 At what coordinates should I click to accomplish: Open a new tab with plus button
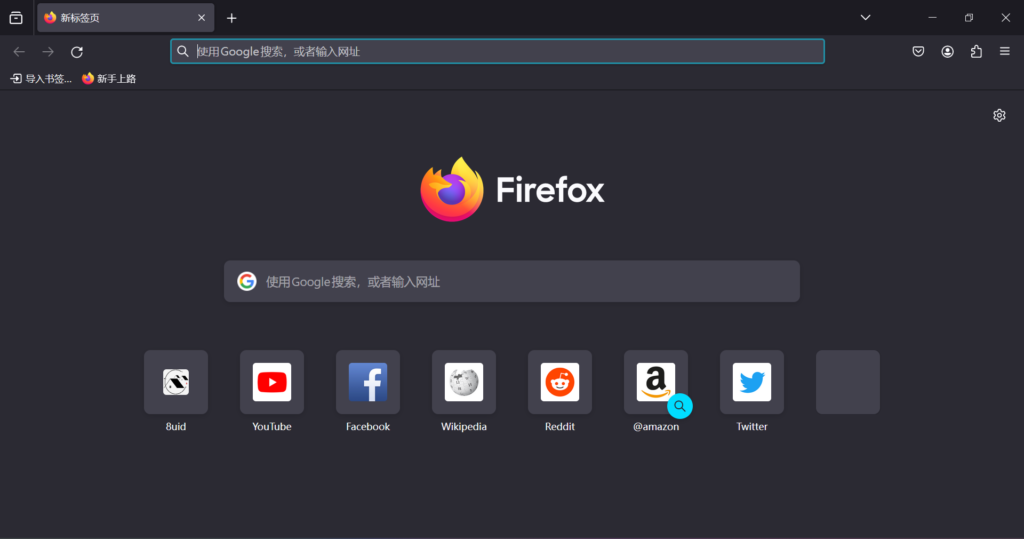point(231,18)
